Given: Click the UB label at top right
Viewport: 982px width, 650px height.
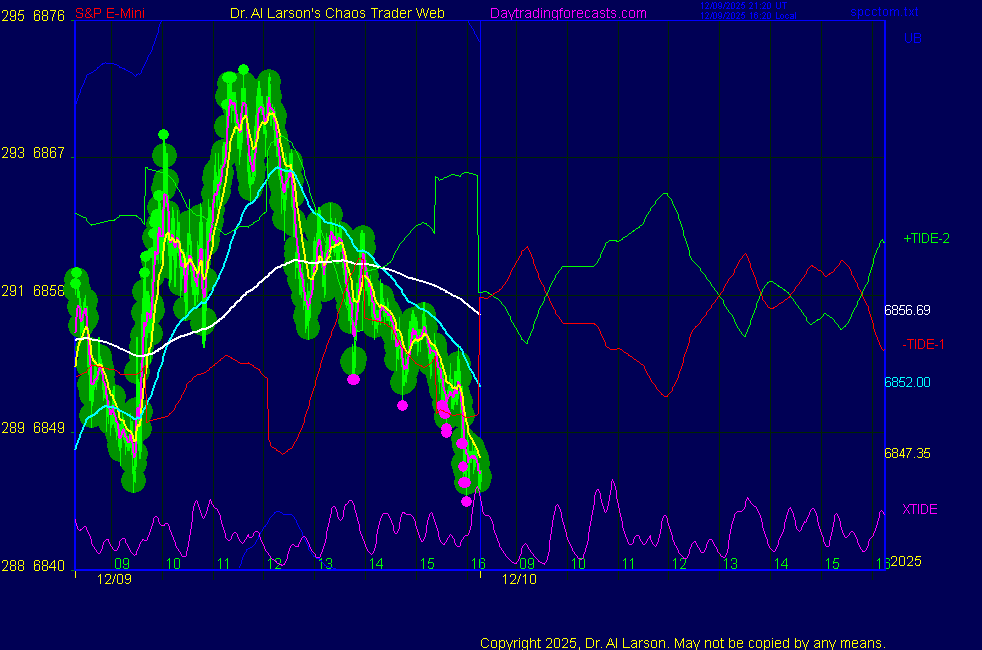Looking at the screenshot, I should tap(913, 39).
